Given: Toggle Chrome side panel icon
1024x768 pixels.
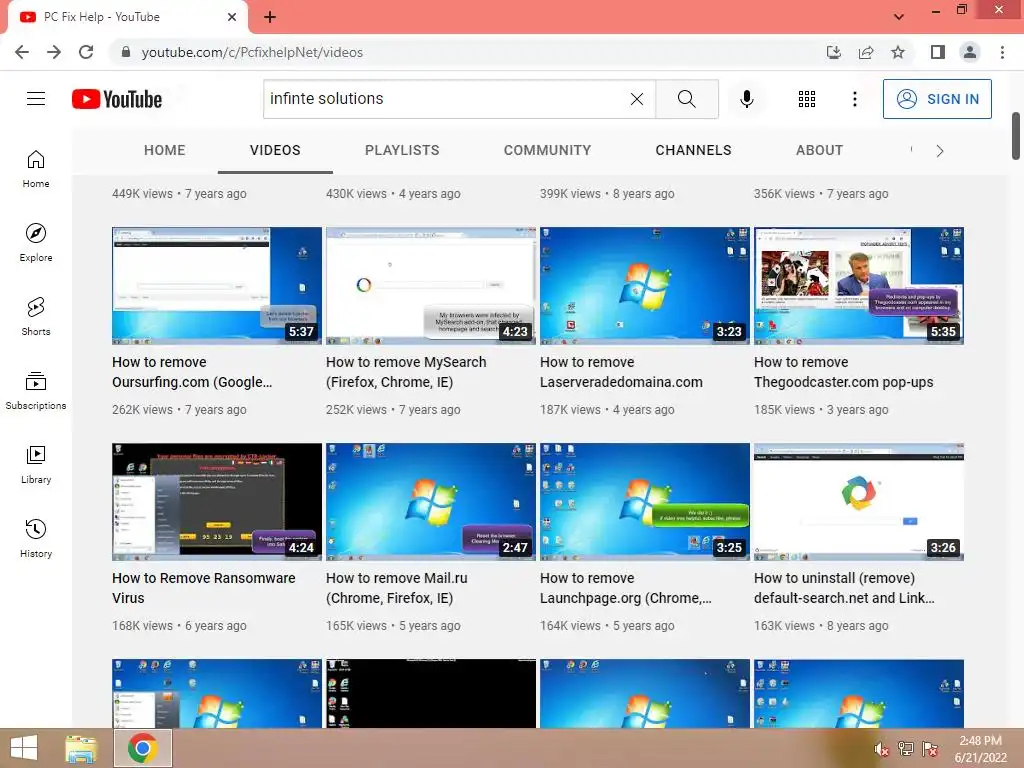Looking at the screenshot, I should tap(938, 52).
